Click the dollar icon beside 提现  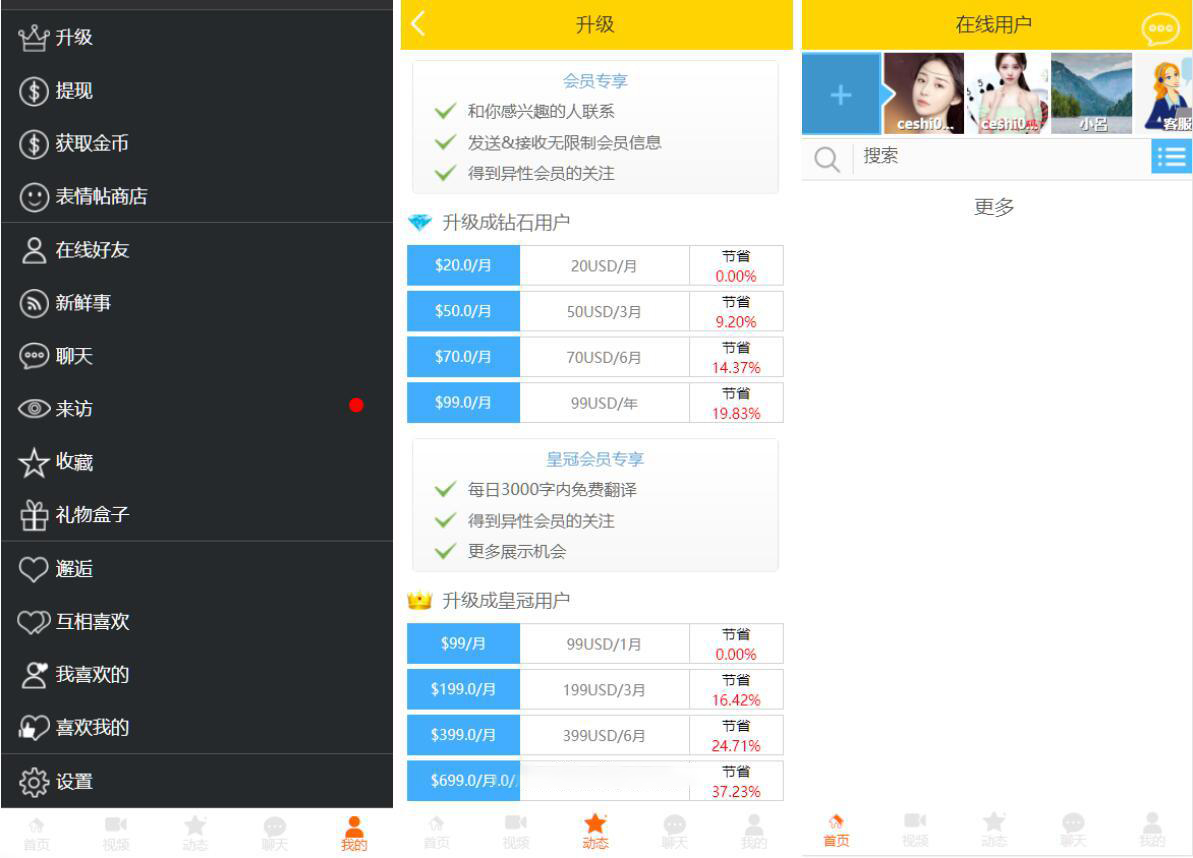point(34,91)
